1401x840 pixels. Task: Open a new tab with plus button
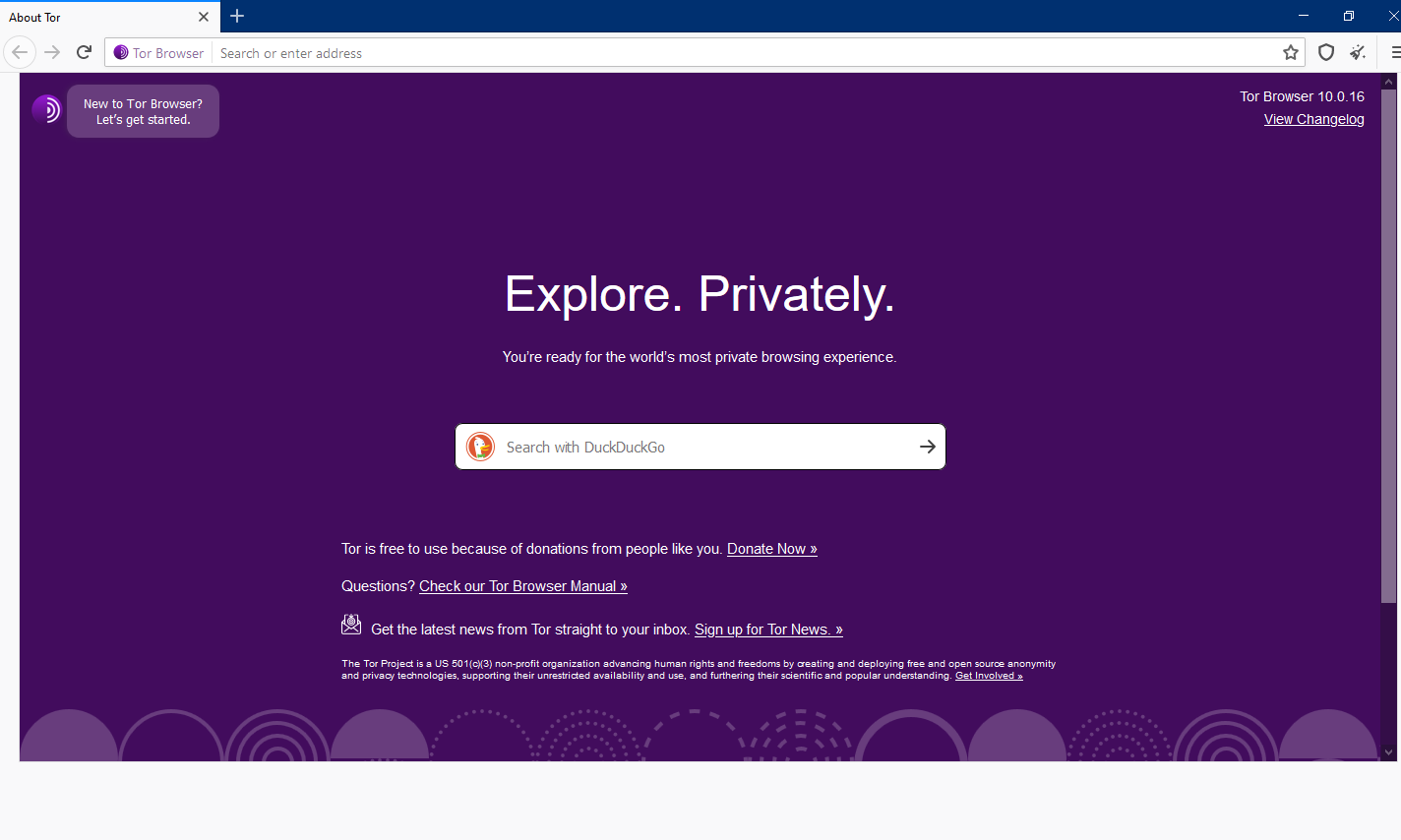coord(237,16)
